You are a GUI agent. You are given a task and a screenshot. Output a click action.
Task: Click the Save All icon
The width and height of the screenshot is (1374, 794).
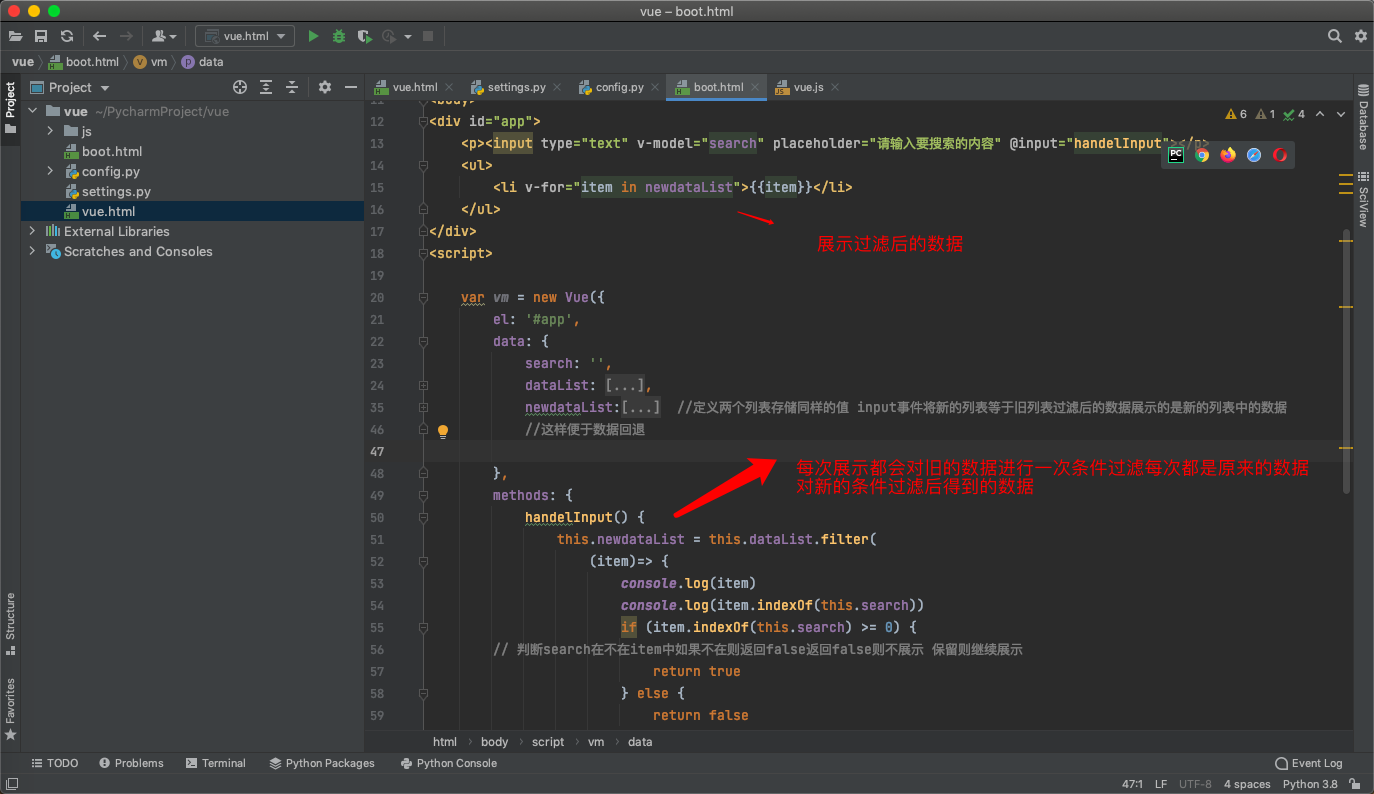point(41,36)
